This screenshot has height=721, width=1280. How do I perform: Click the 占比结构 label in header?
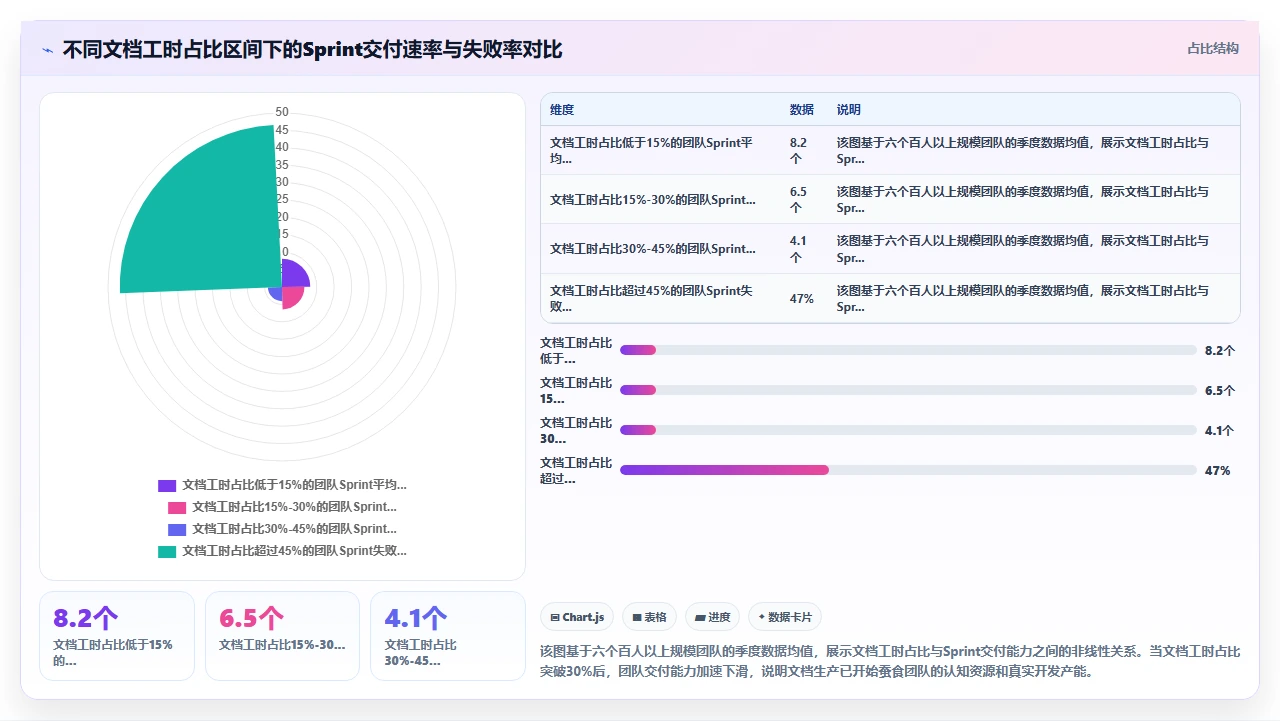(1213, 48)
